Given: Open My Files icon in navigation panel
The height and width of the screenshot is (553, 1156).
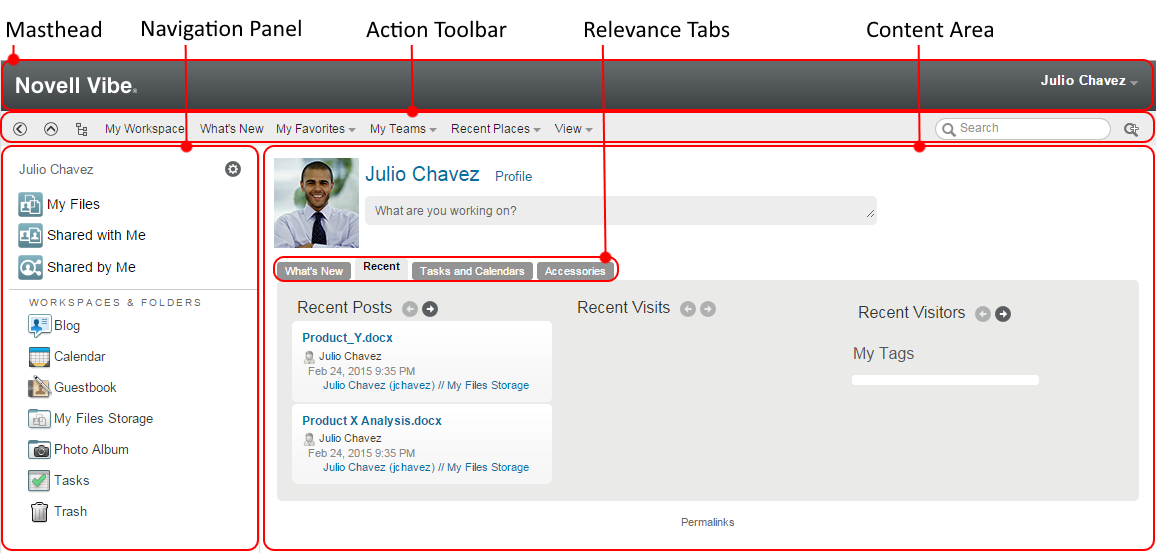Looking at the screenshot, I should pos(30,204).
